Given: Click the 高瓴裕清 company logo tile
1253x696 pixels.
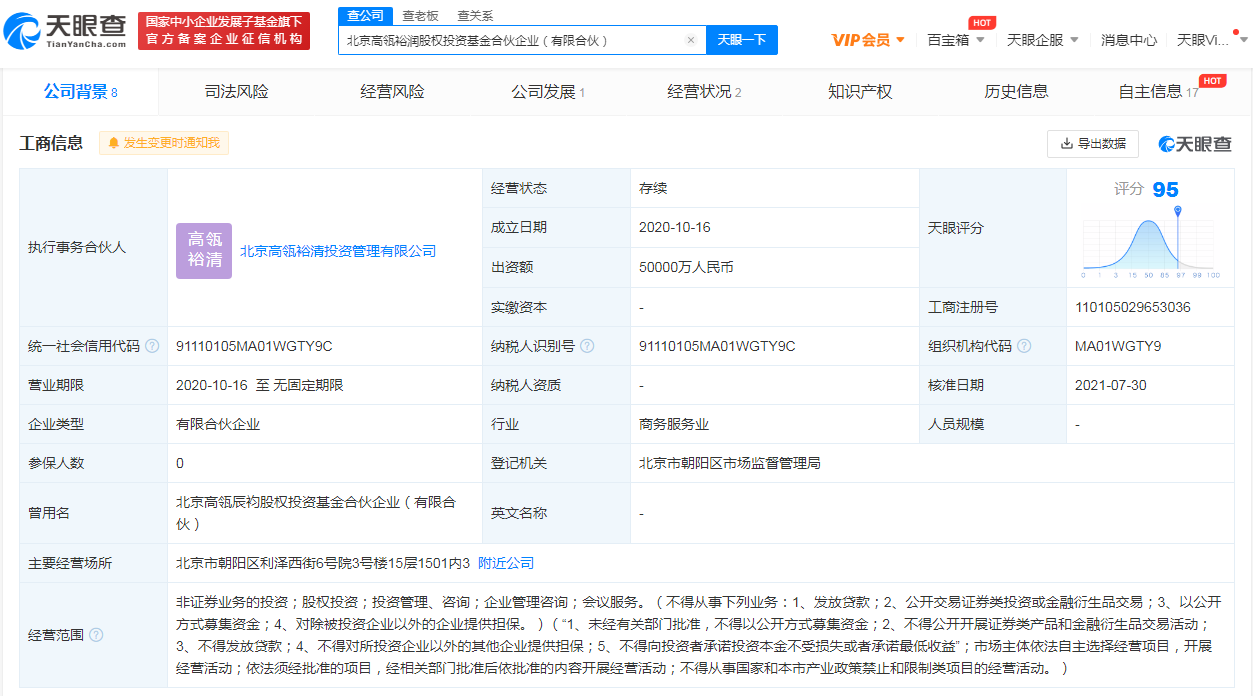Looking at the screenshot, I should (204, 251).
